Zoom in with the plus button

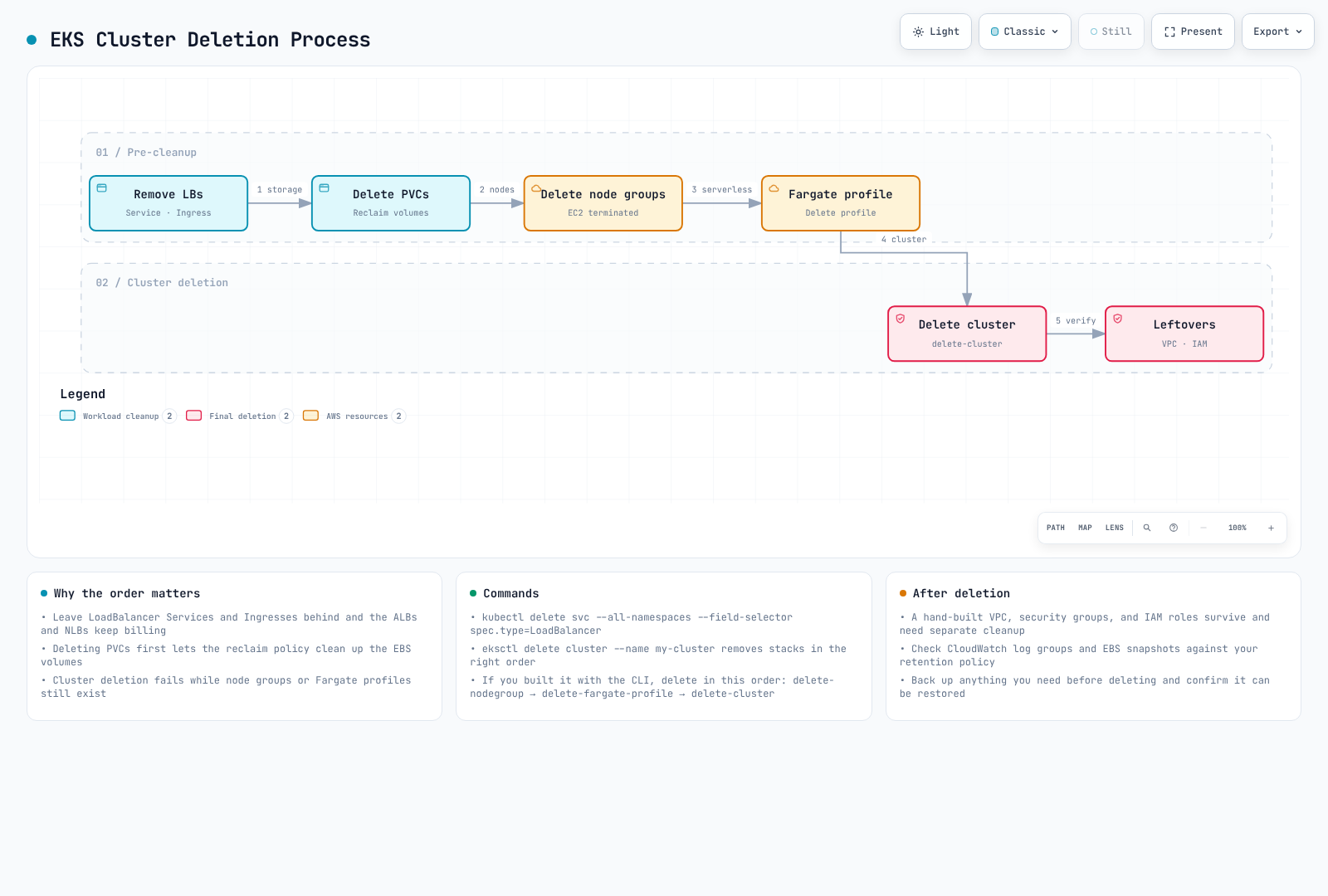[x=1271, y=528]
